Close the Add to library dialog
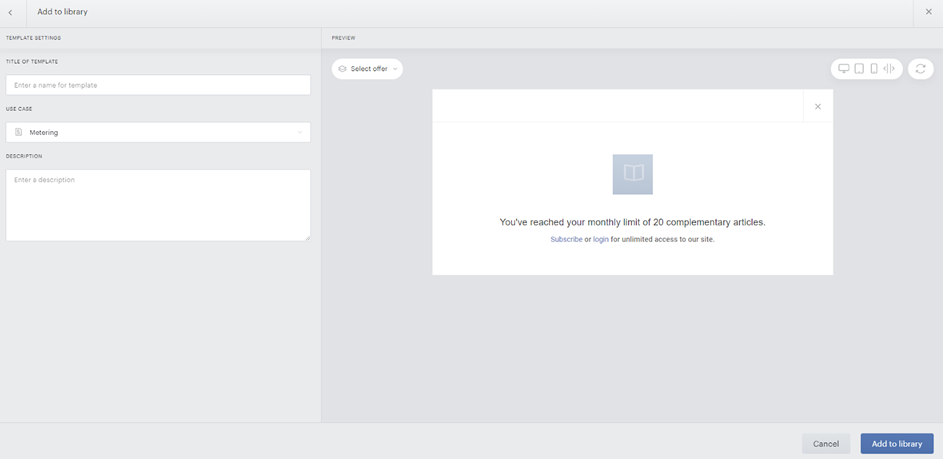 tap(929, 12)
